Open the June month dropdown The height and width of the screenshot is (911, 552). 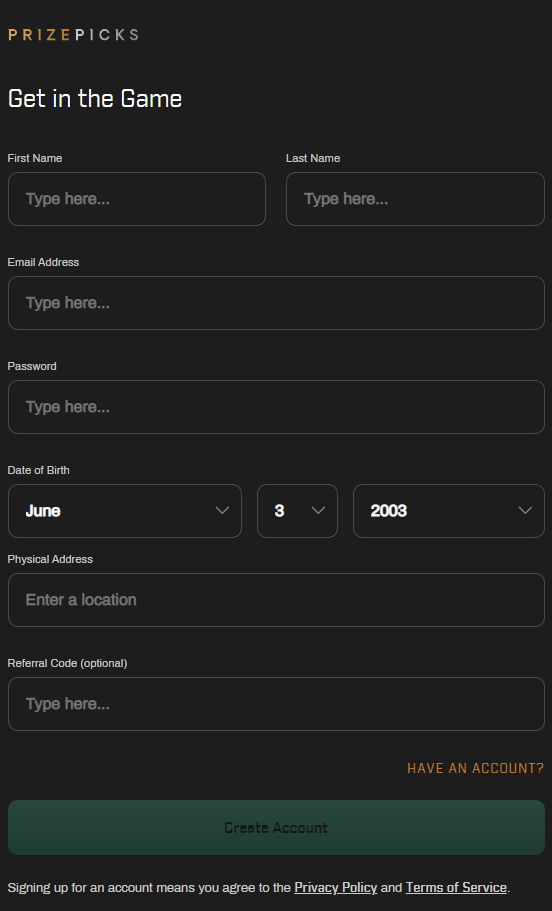pyautogui.click(x=125, y=511)
